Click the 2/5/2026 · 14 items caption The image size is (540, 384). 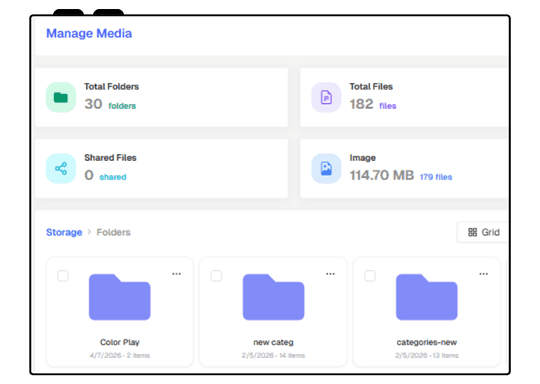coord(273,355)
